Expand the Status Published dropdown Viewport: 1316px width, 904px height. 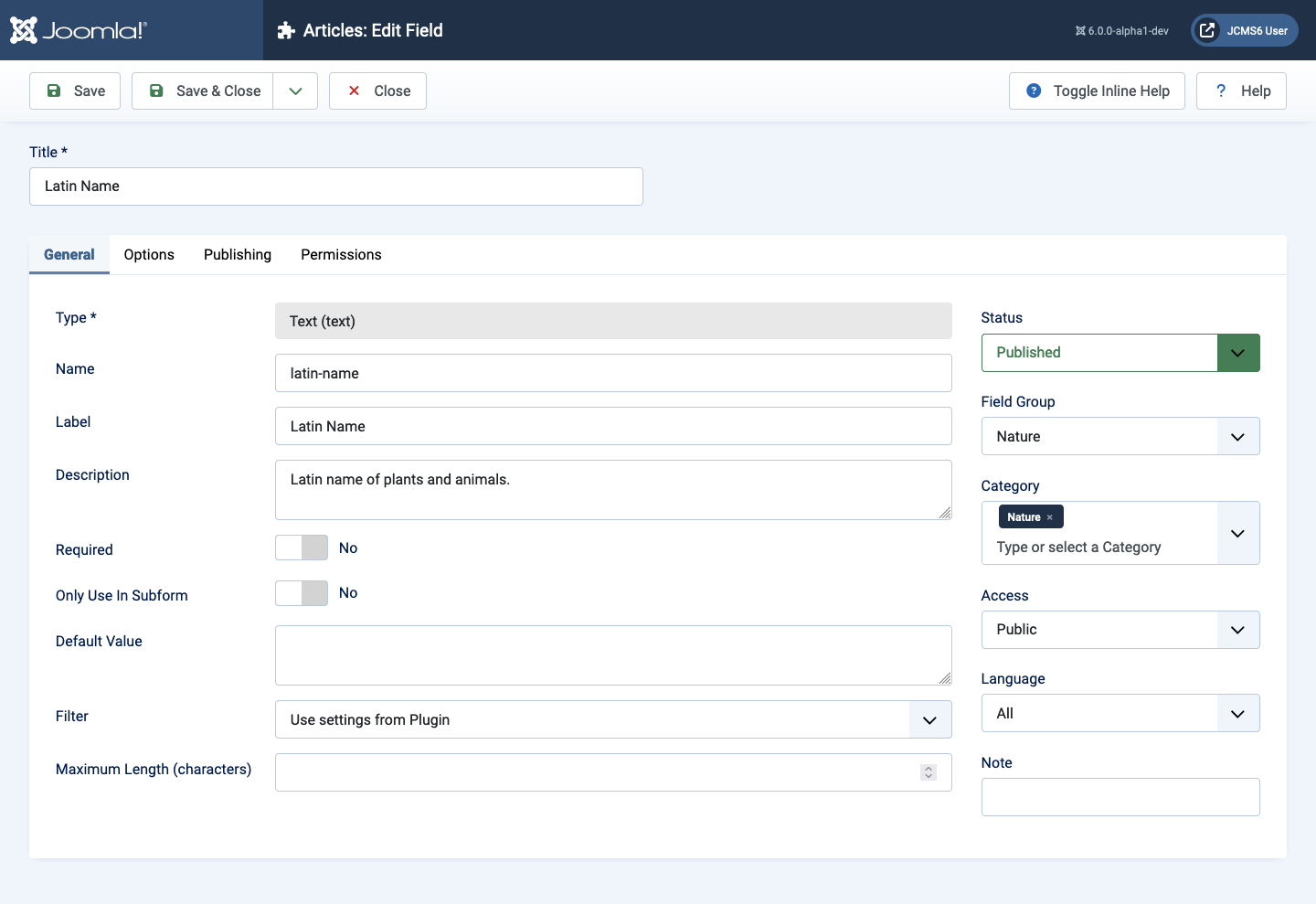pyautogui.click(x=1237, y=353)
